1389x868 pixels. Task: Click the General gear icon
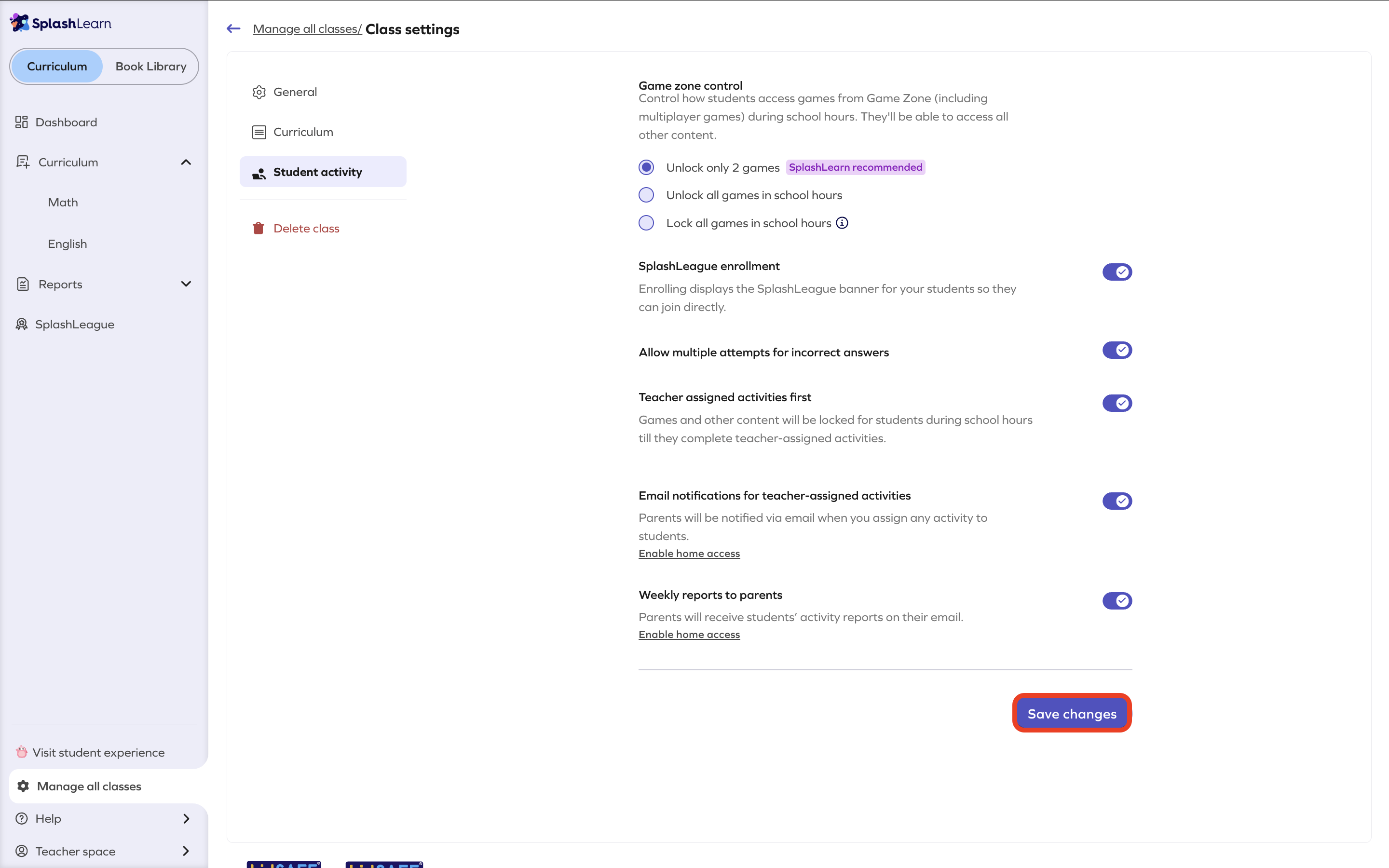click(259, 92)
